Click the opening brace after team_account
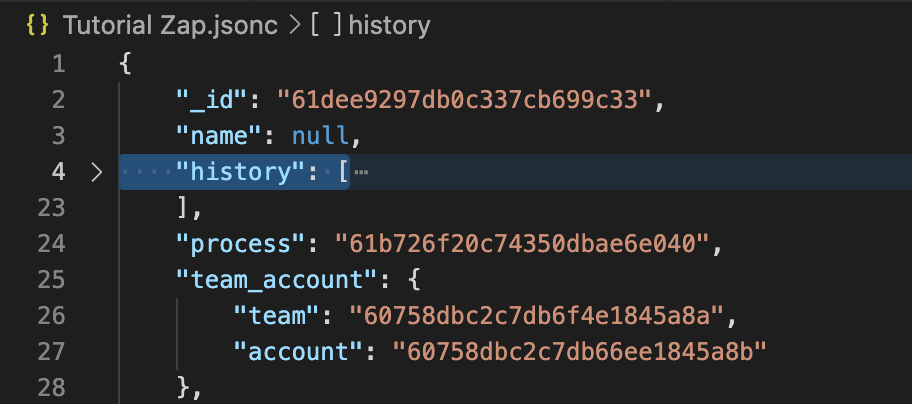Image resolution: width=912 pixels, height=404 pixels. pos(413,280)
